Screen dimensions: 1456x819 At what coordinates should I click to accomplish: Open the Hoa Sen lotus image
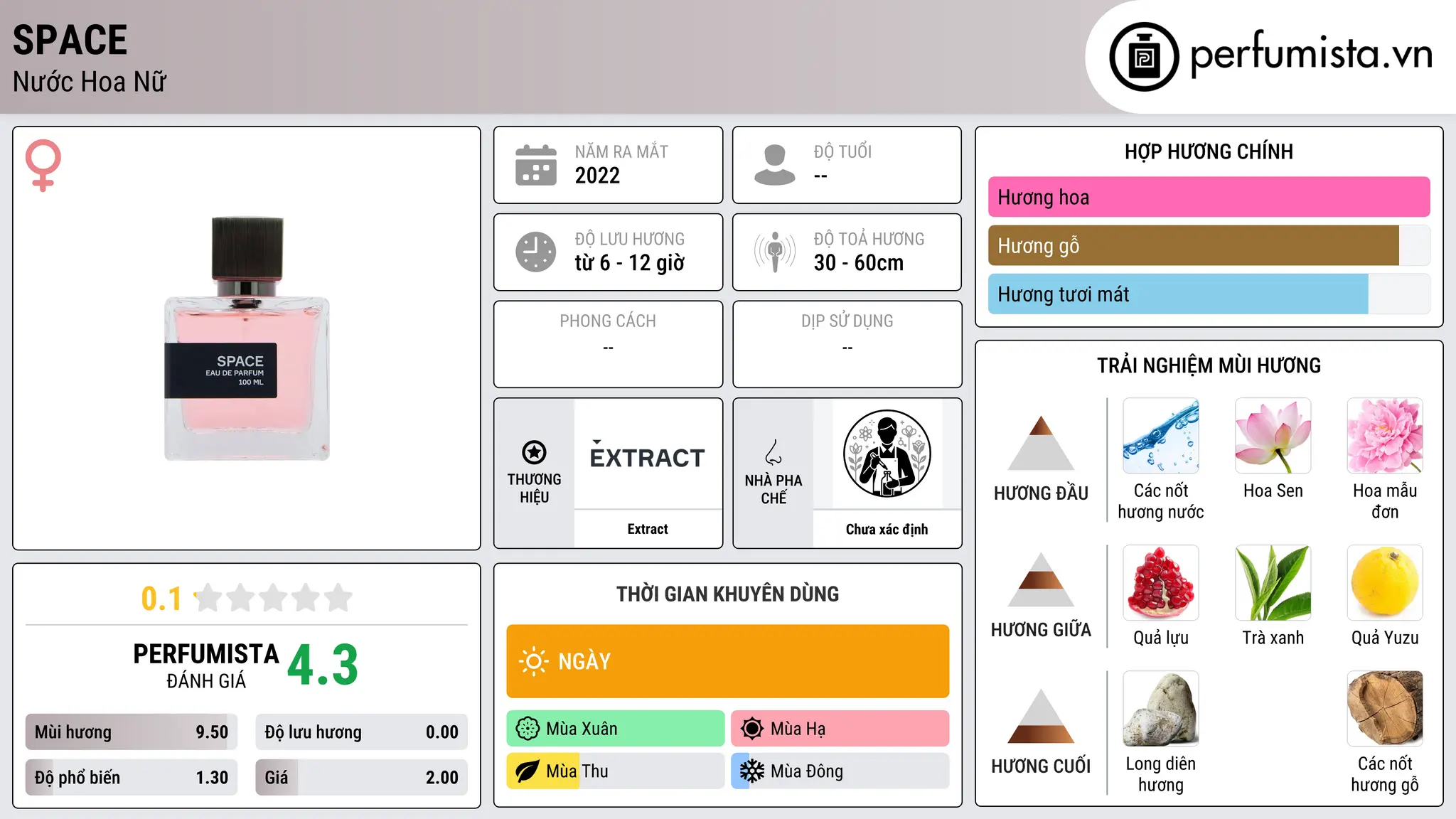tap(1273, 436)
